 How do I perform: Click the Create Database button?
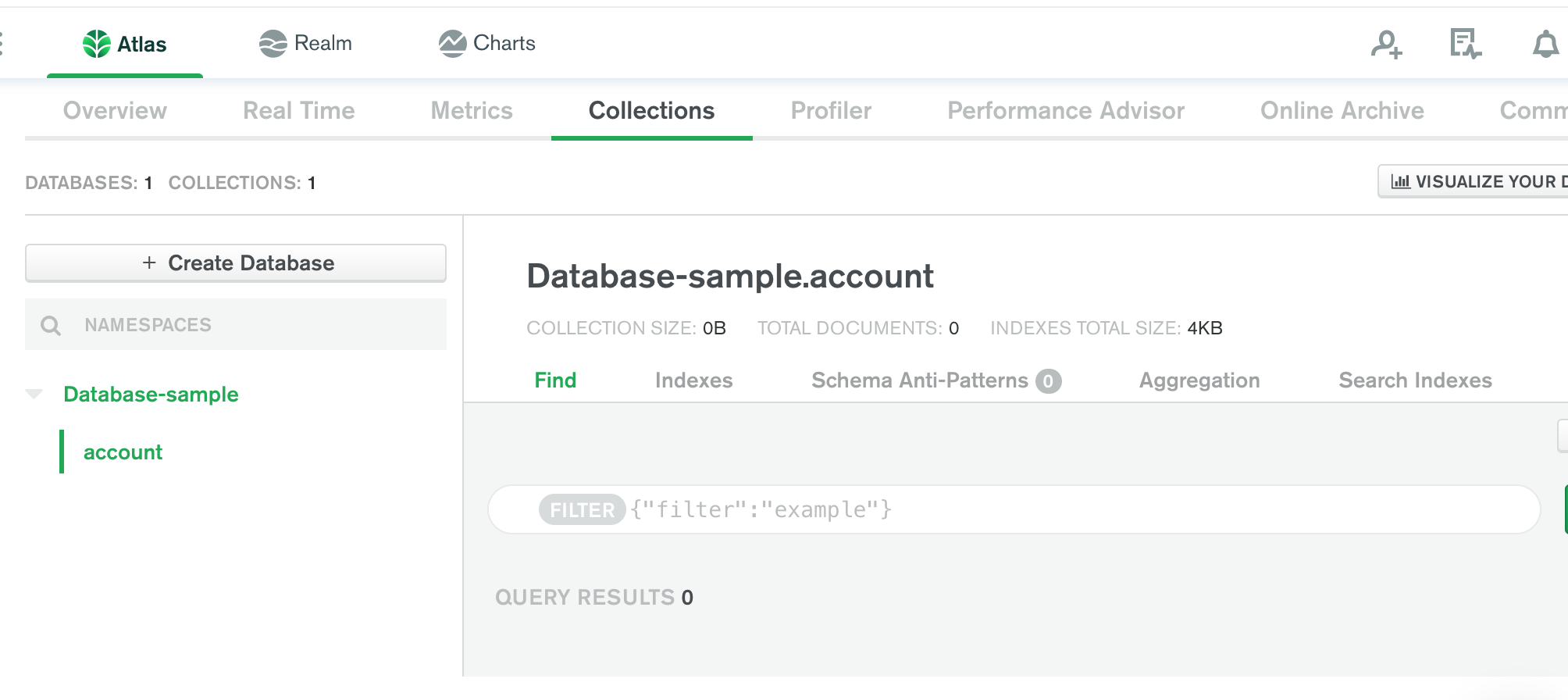(x=236, y=263)
